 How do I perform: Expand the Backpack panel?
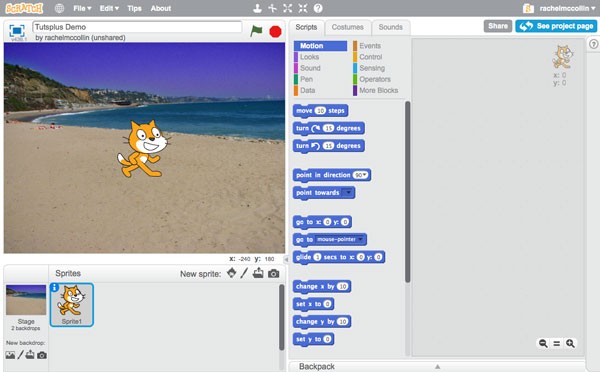437,366
